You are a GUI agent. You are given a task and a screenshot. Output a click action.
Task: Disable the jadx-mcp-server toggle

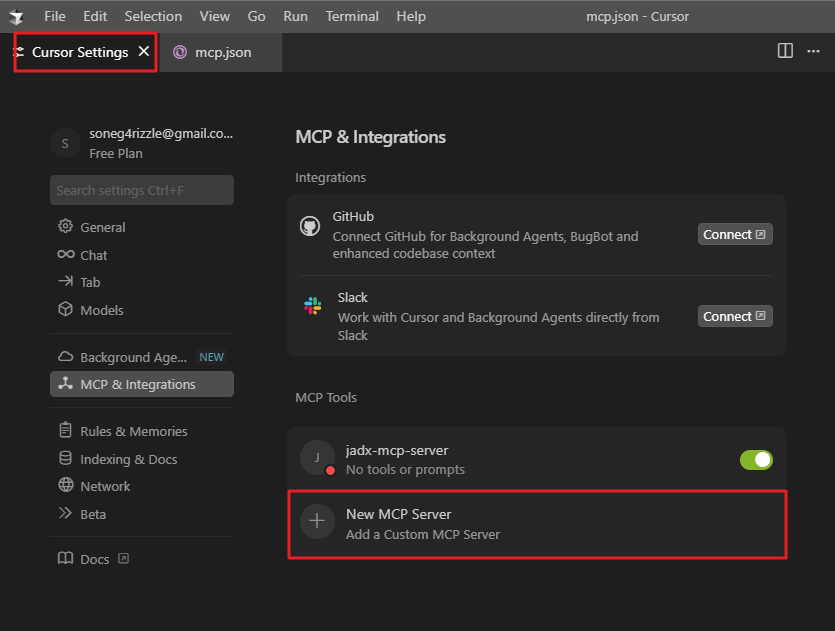click(756, 460)
